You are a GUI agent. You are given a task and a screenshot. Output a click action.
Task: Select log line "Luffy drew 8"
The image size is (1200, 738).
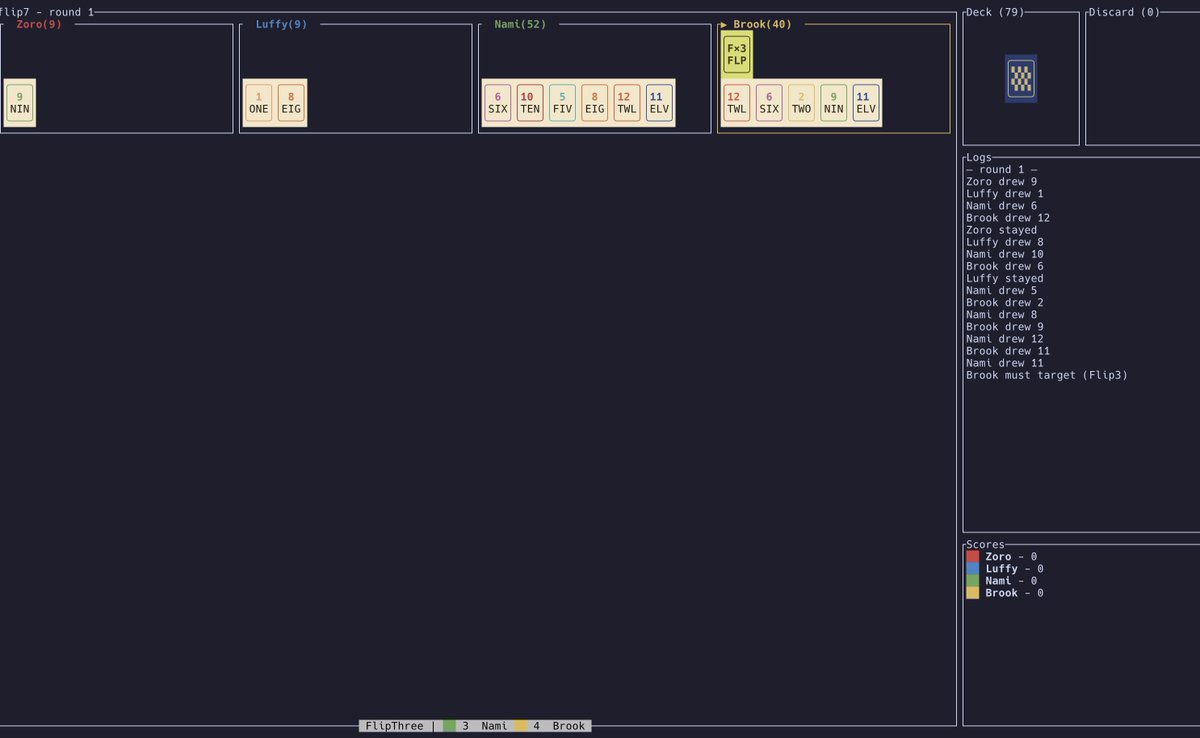(x=1005, y=242)
